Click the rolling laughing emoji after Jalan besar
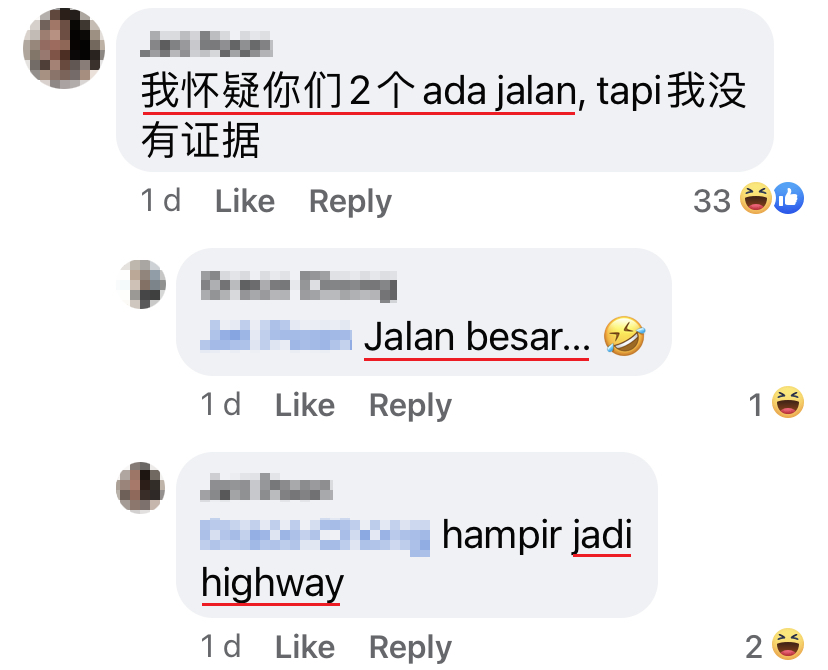828x670 pixels. (x=625, y=336)
